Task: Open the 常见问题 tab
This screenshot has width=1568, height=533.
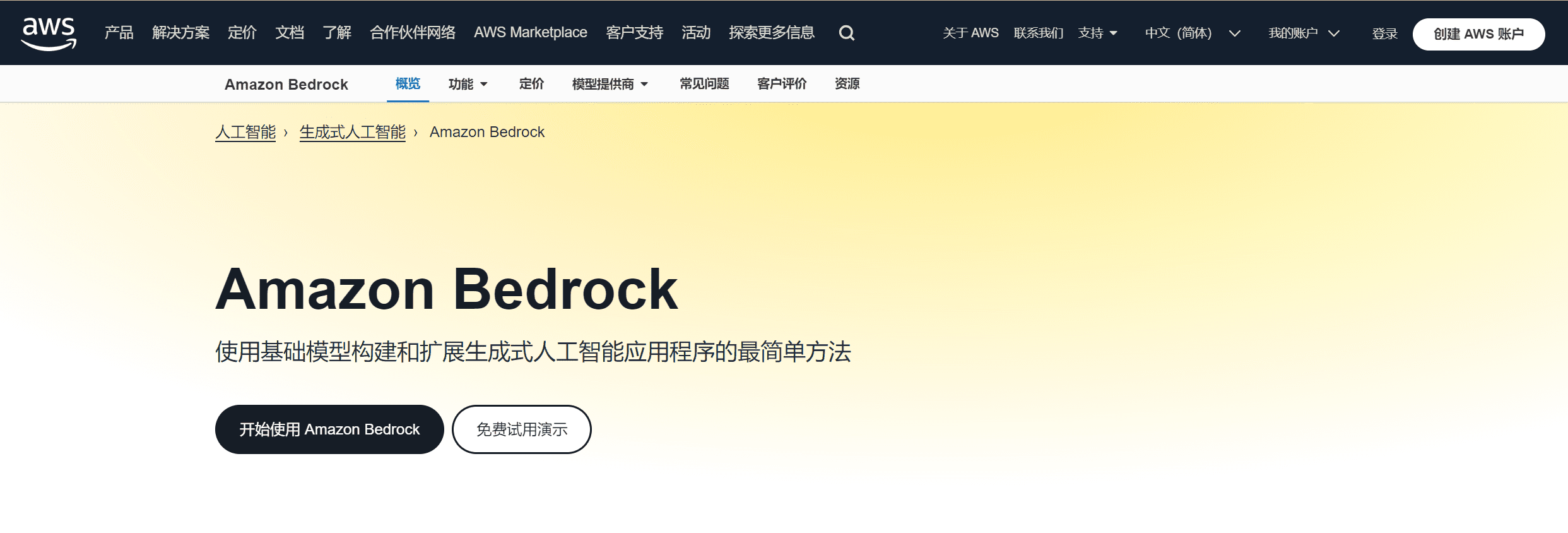Action: tap(704, 84)
